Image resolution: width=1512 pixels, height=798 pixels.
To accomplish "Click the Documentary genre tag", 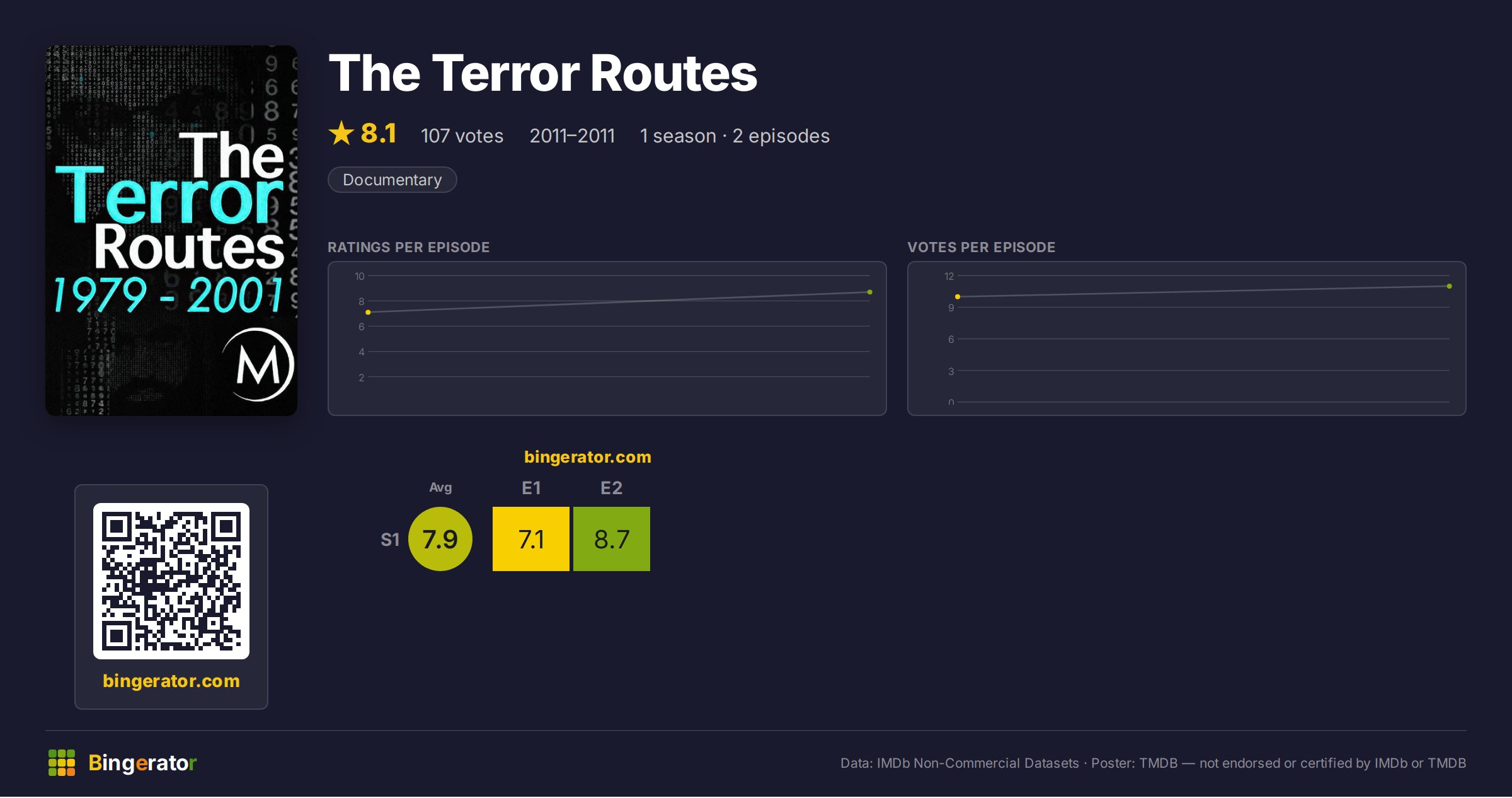I will point(392,180).
